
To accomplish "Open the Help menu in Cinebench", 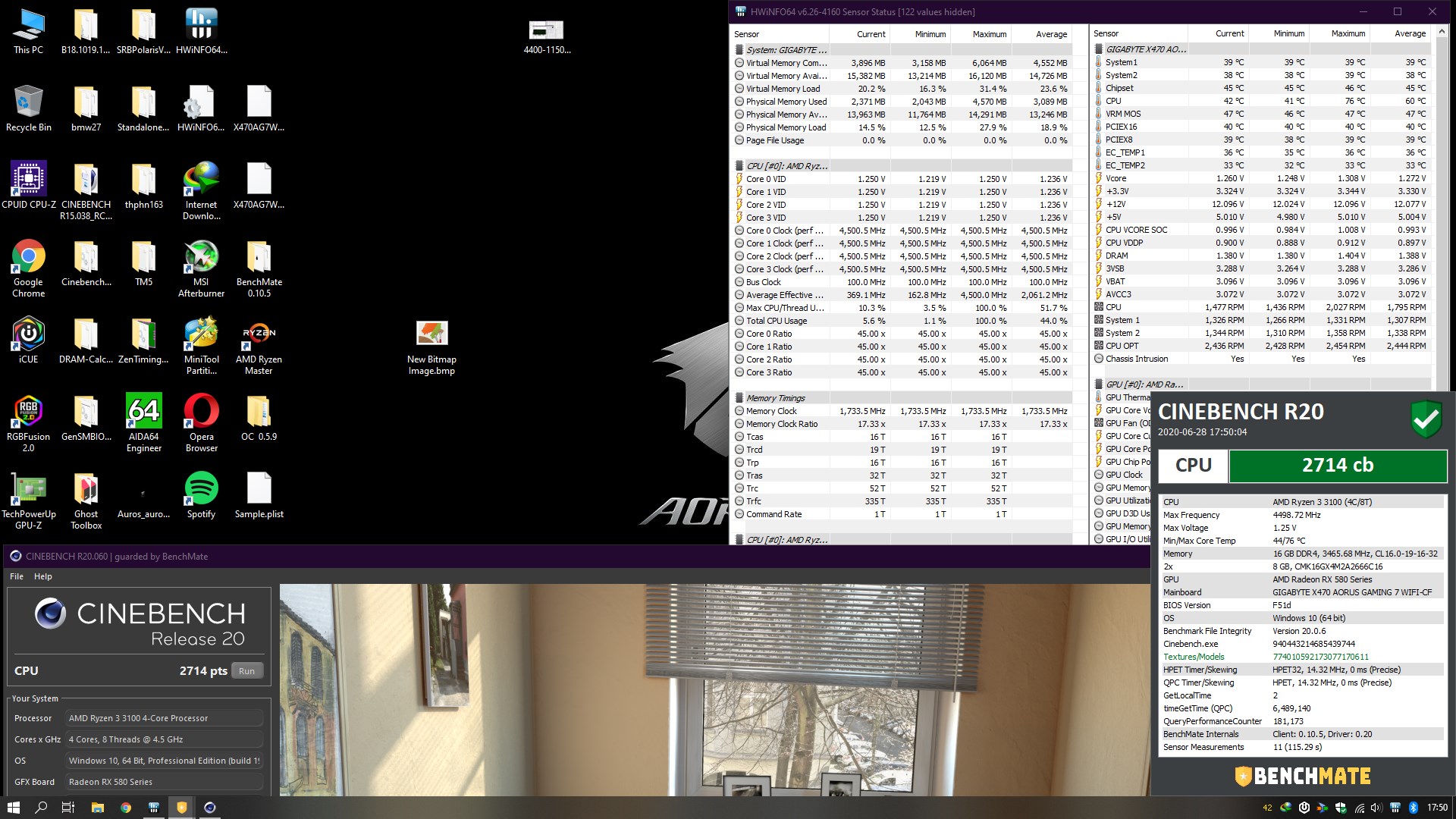I will pyautogui.click(x=43, y=576).
